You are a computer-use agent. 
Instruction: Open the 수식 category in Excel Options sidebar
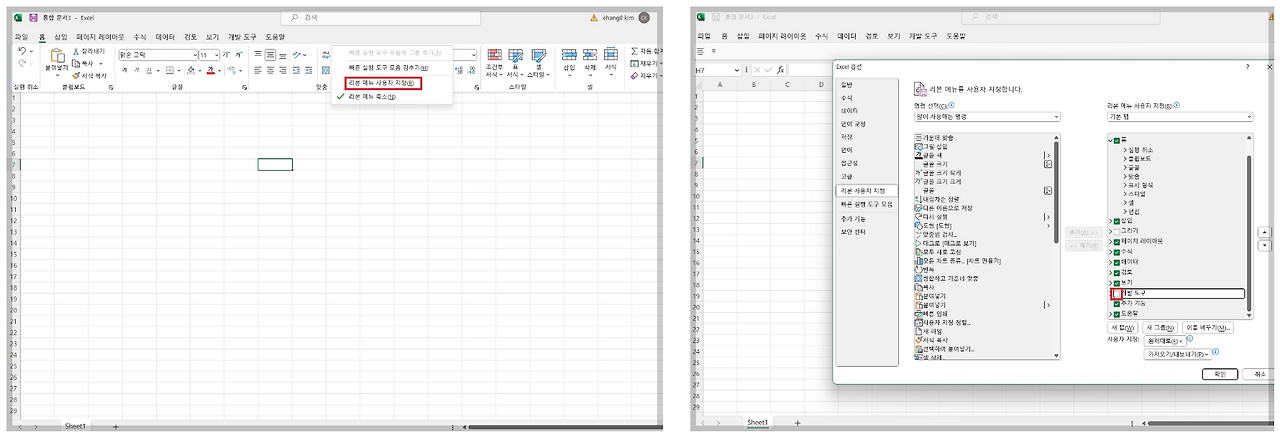tap(847, 98)
